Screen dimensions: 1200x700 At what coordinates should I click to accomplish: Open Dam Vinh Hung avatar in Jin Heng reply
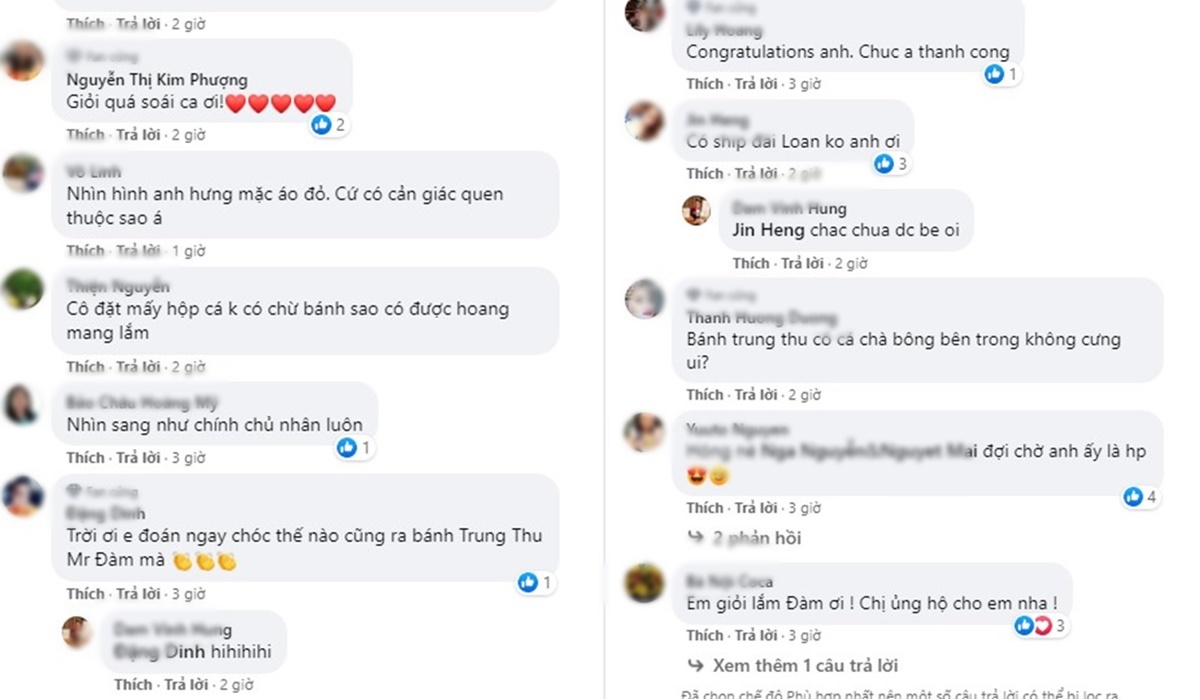pos(696,210)
